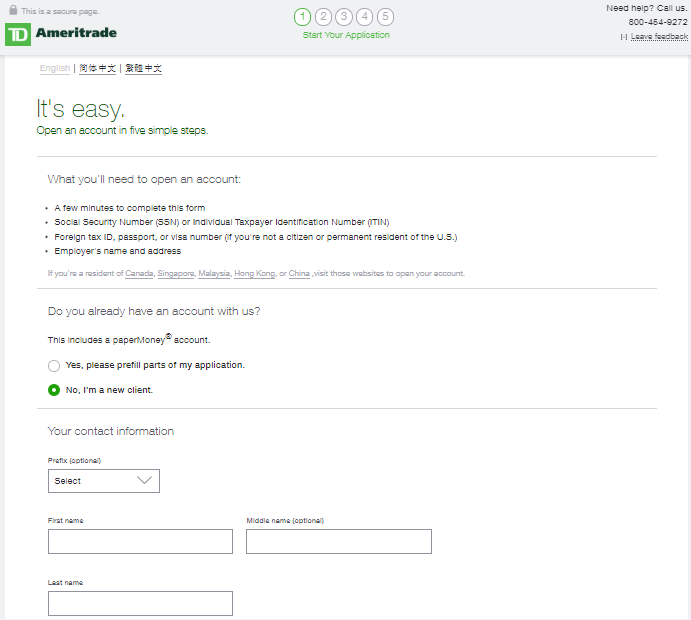The width and height of the screenshot is (691, 620).
Task: Click step 5 circle indicator
Action: coord(386,17)
